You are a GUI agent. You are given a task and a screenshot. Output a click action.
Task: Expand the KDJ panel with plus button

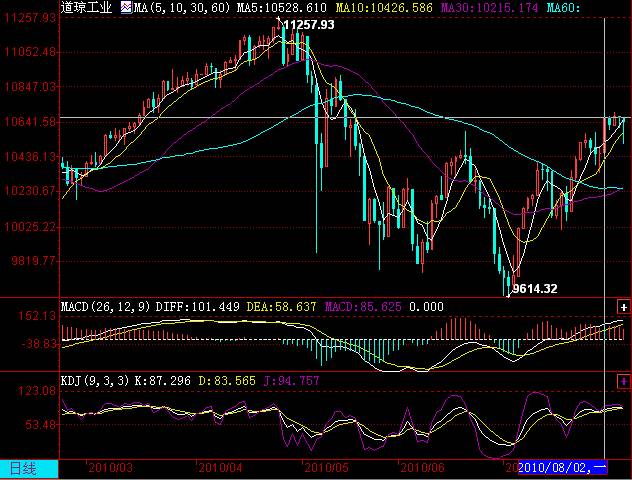(x=624, y=381)
